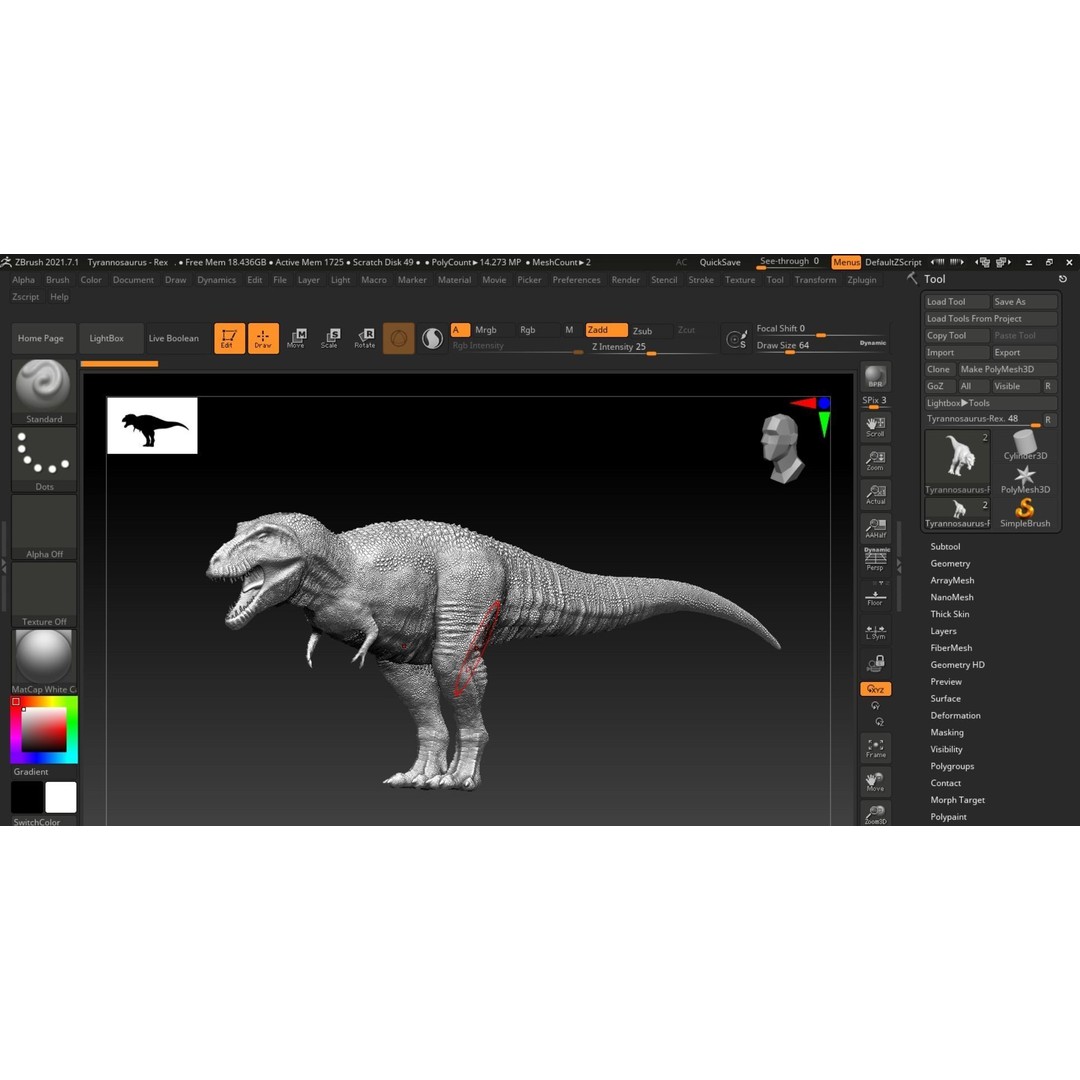Expand the Layers sub-palette

[943, 631]
